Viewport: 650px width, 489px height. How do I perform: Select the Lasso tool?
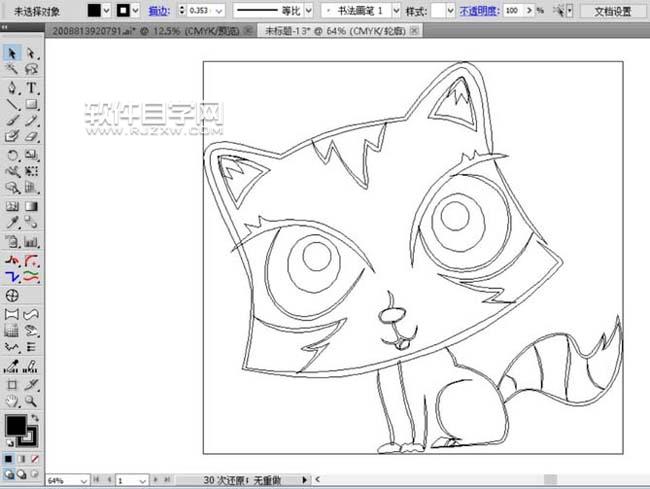point(31,68)
